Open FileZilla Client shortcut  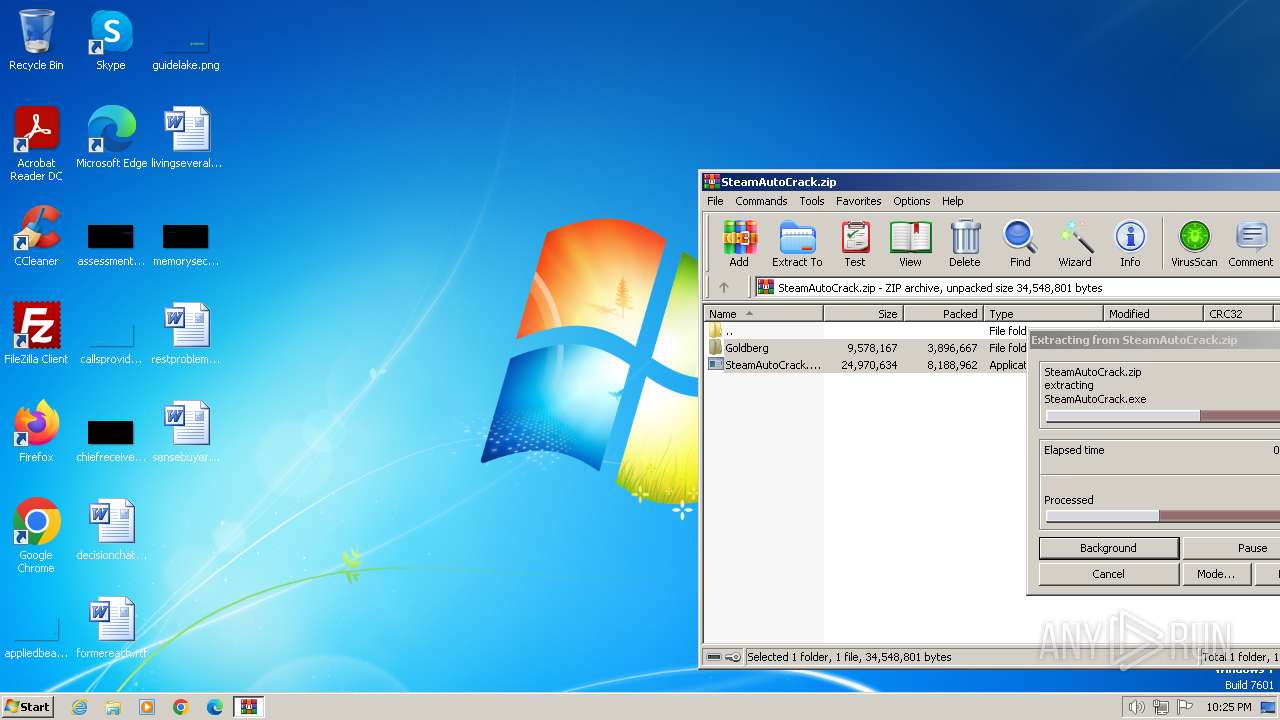[36, 334]
